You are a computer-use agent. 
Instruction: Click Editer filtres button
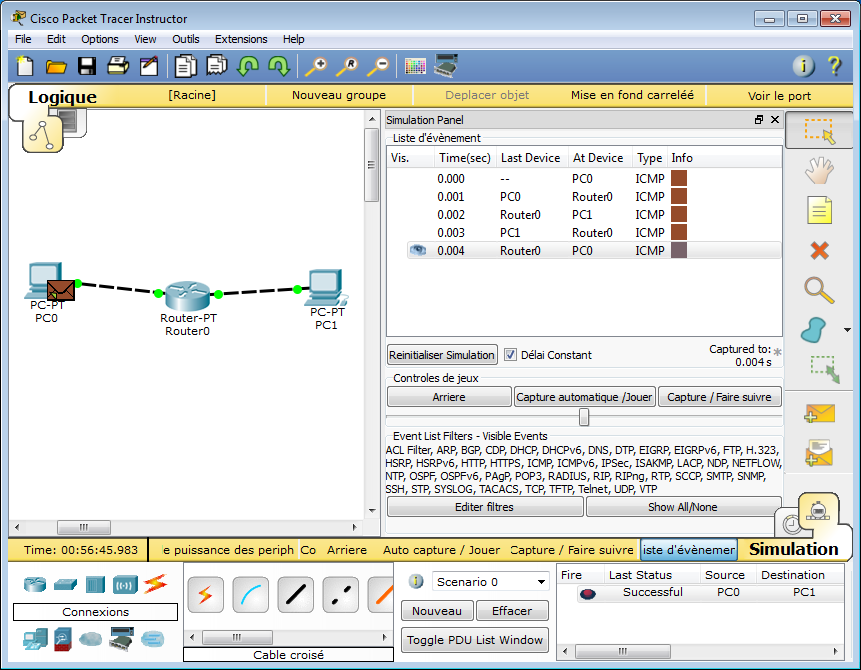(x=485, y=507)
